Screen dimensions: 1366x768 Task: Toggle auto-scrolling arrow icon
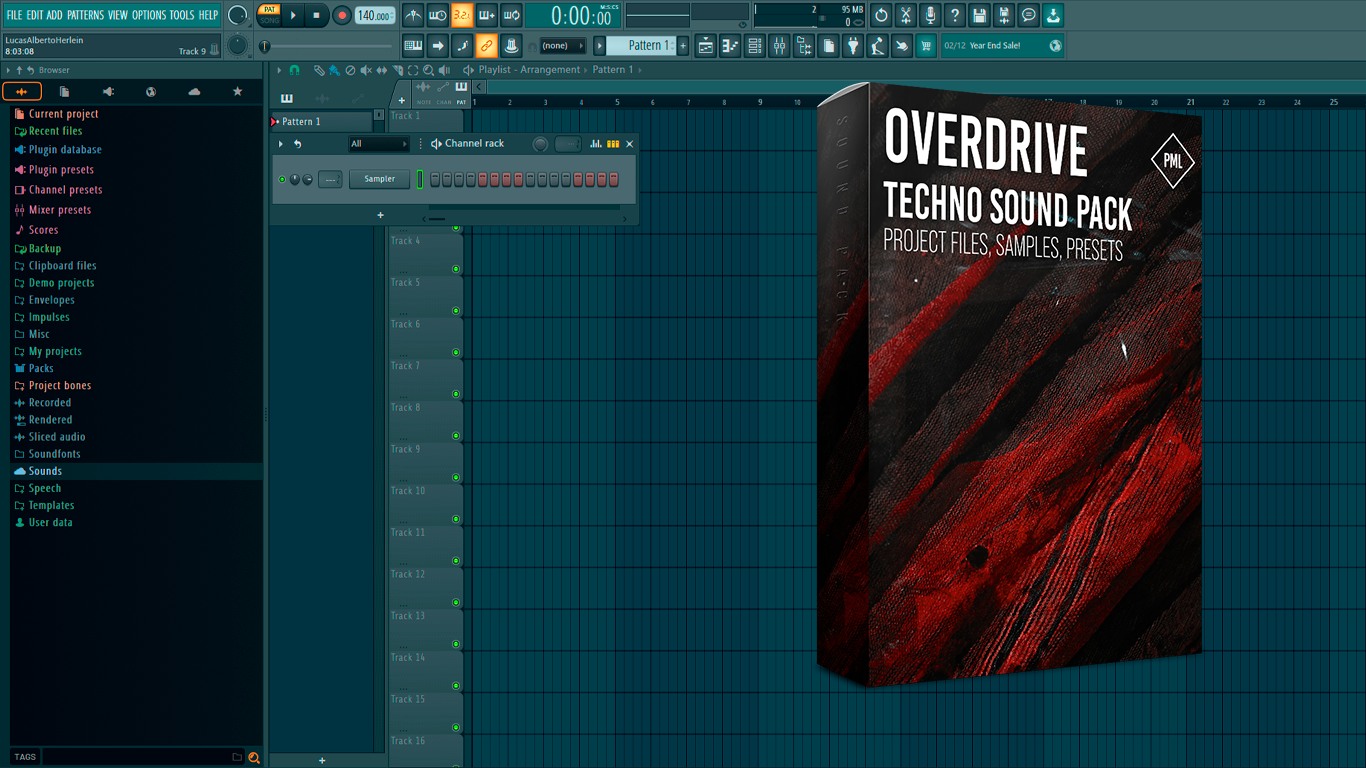[437, 46]
